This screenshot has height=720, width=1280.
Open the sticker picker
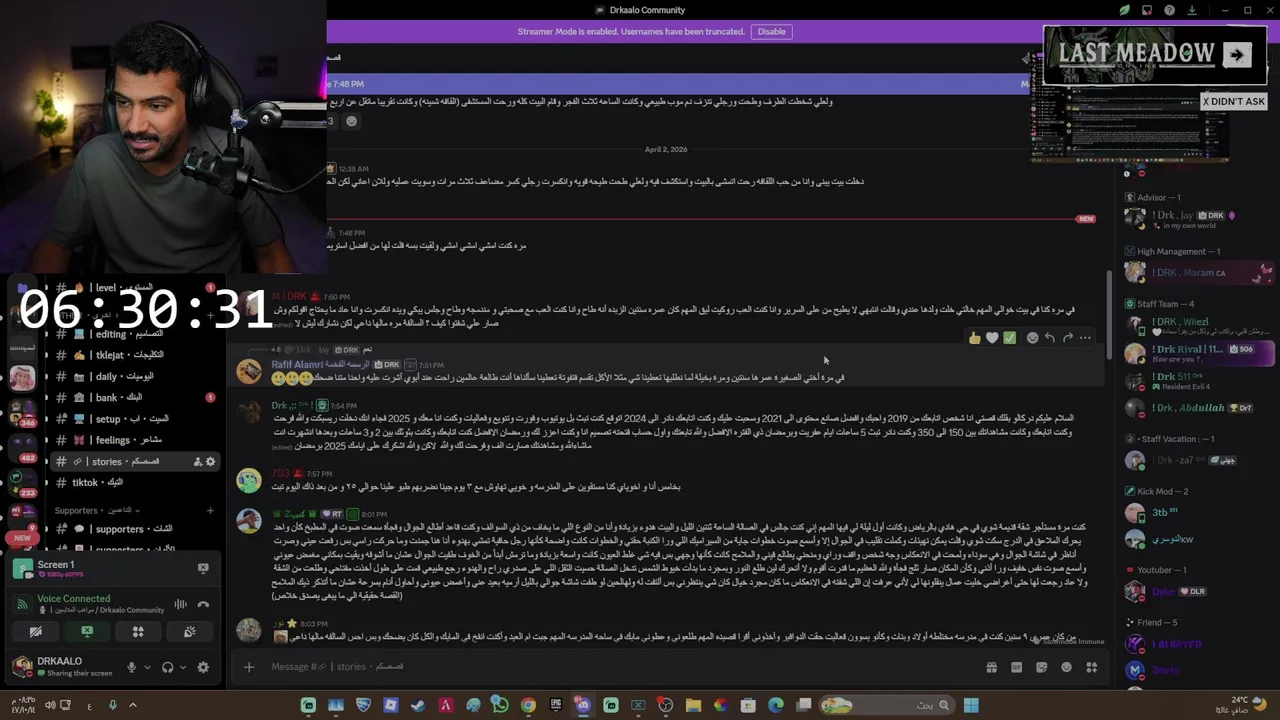click(1042, 667)
